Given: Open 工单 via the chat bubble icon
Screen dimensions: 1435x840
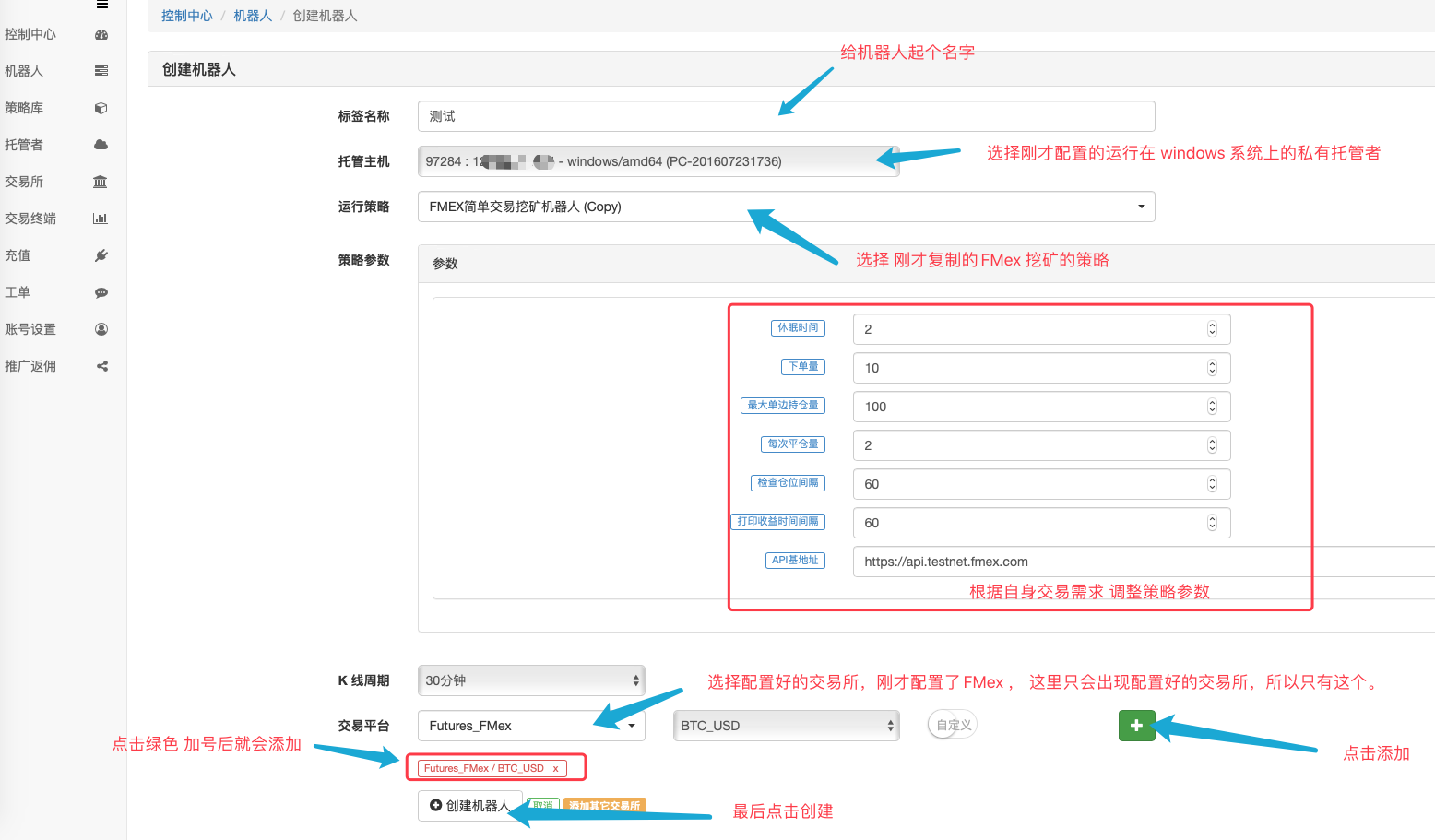Looking at the screenshot, I should pos(101,292).
